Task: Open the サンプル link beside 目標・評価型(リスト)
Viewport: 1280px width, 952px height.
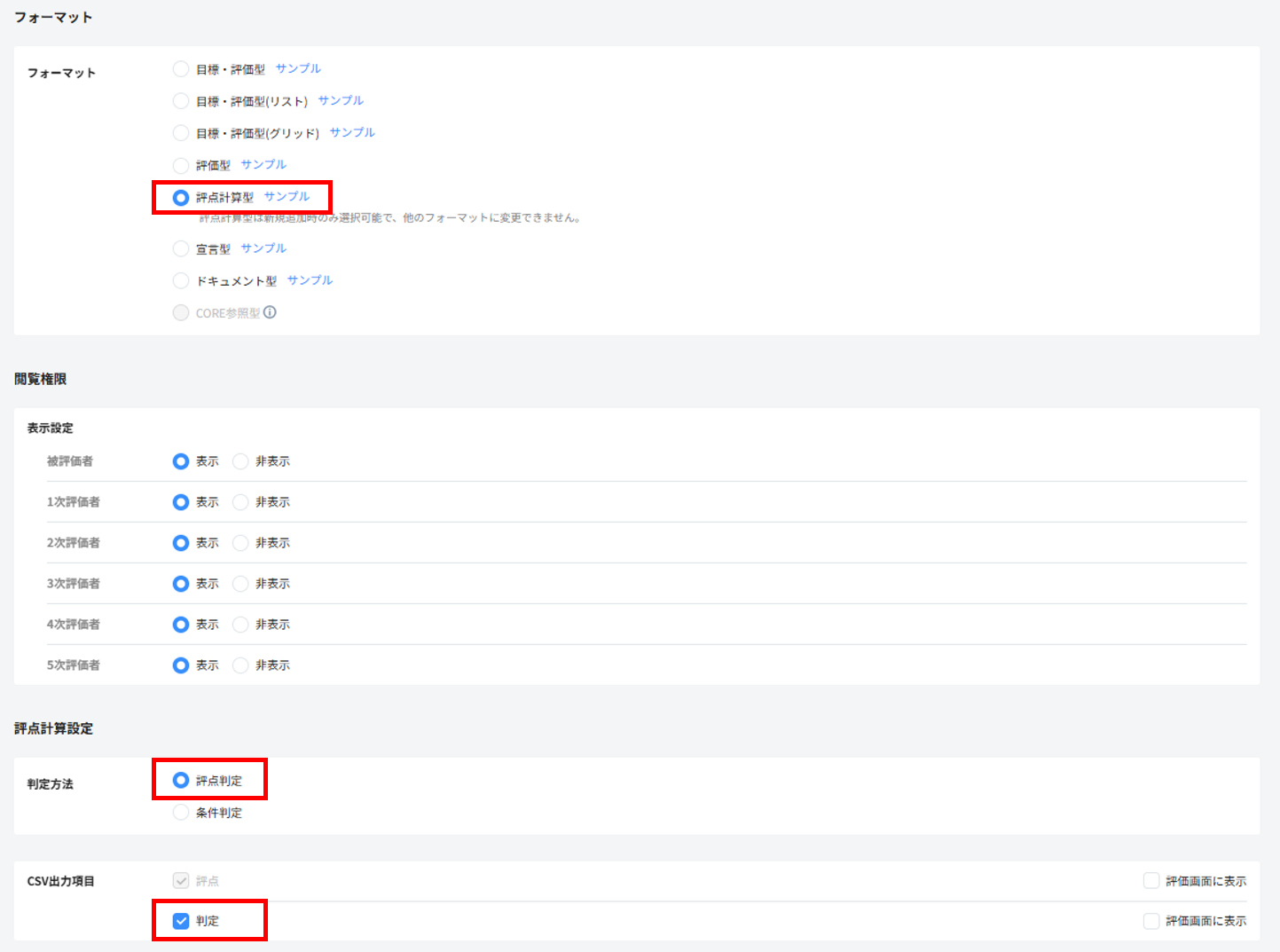Action: [341, 100]
